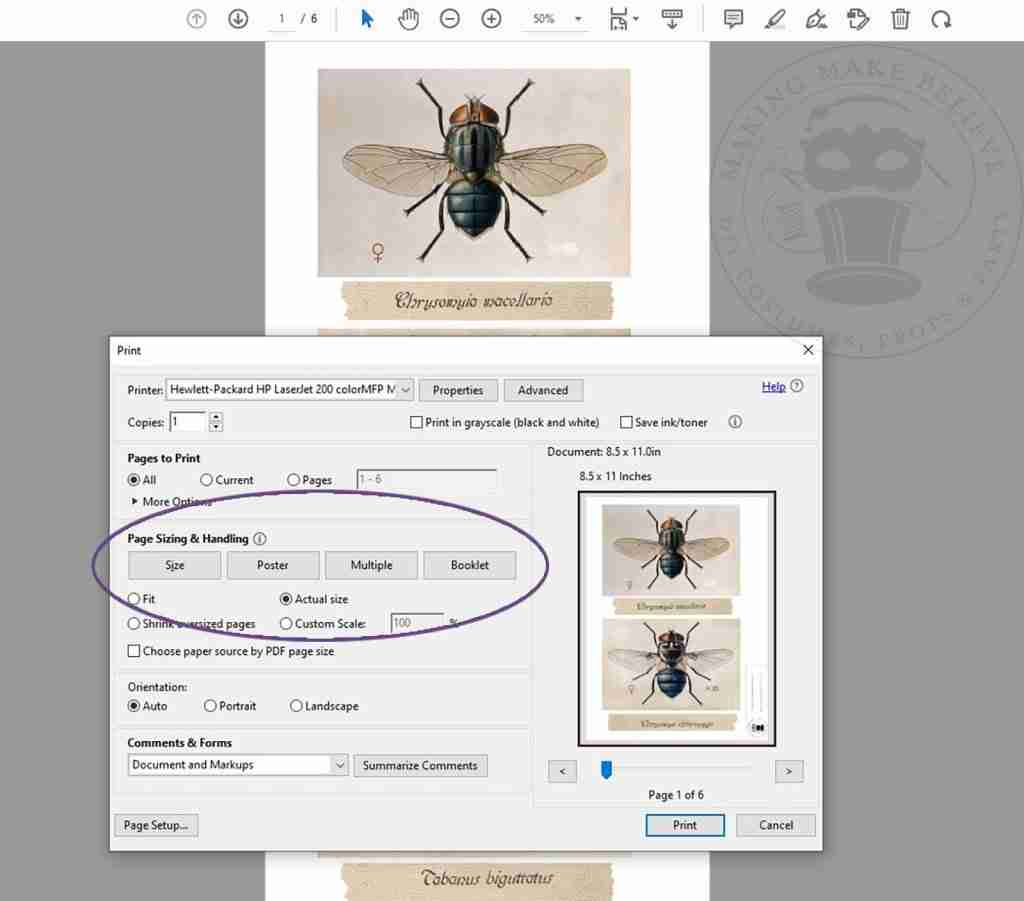Open the Help link
The height and width of the screenshot is (901, 1024).
click(x=773, y=387)
